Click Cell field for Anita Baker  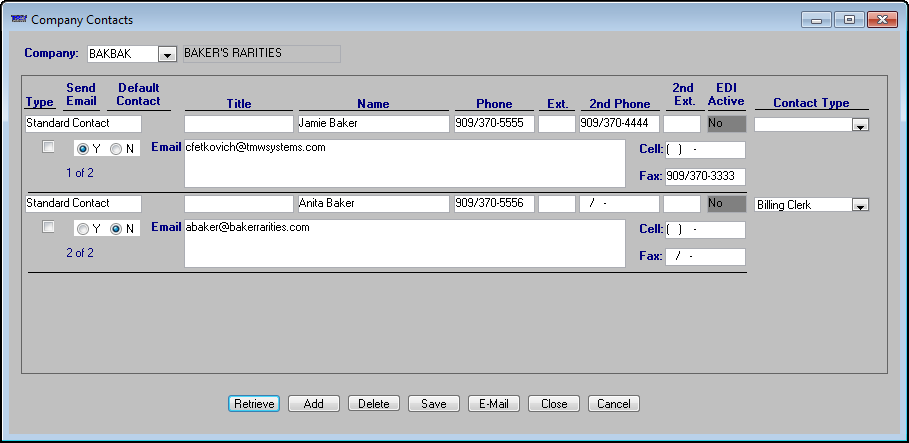pos(705,230)
